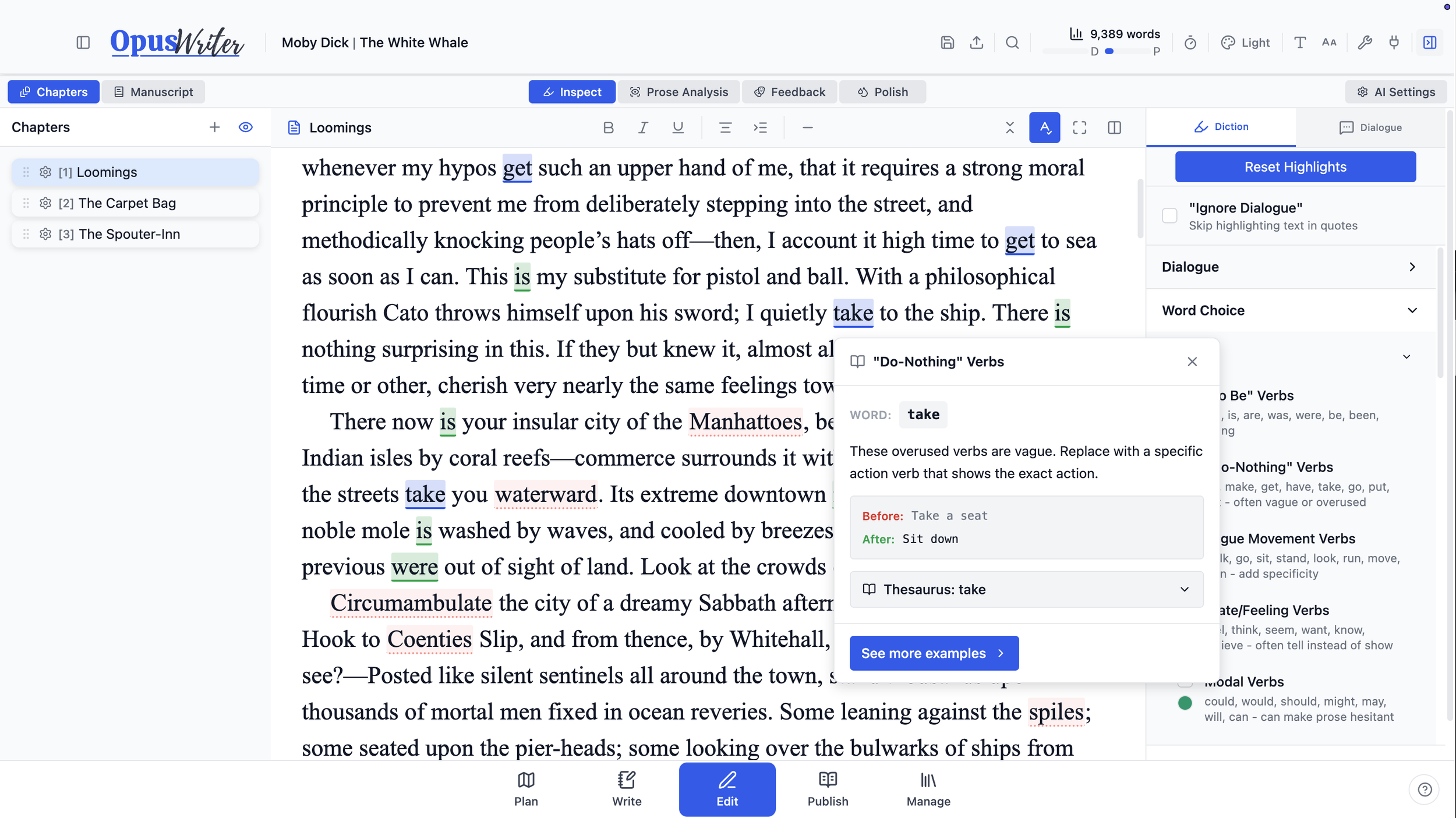
Task: Go to the Write stage
Action: coord(627,789)
